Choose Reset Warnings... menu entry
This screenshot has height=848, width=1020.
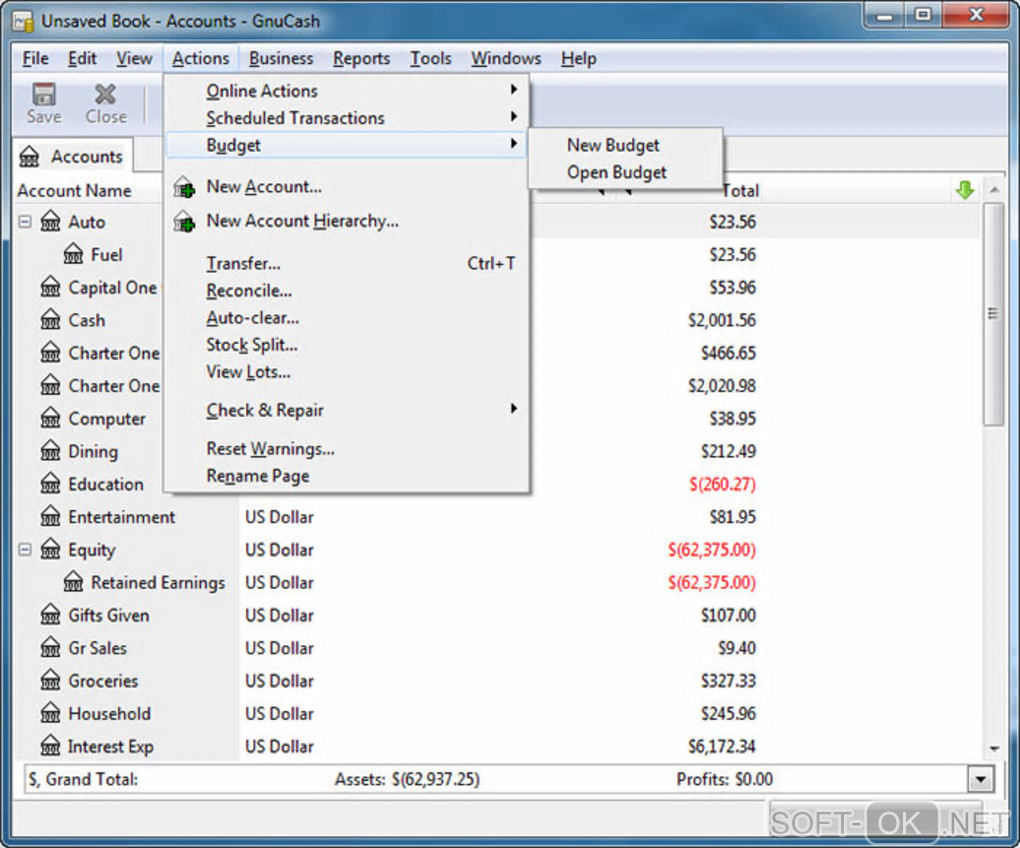pos(347,449)
